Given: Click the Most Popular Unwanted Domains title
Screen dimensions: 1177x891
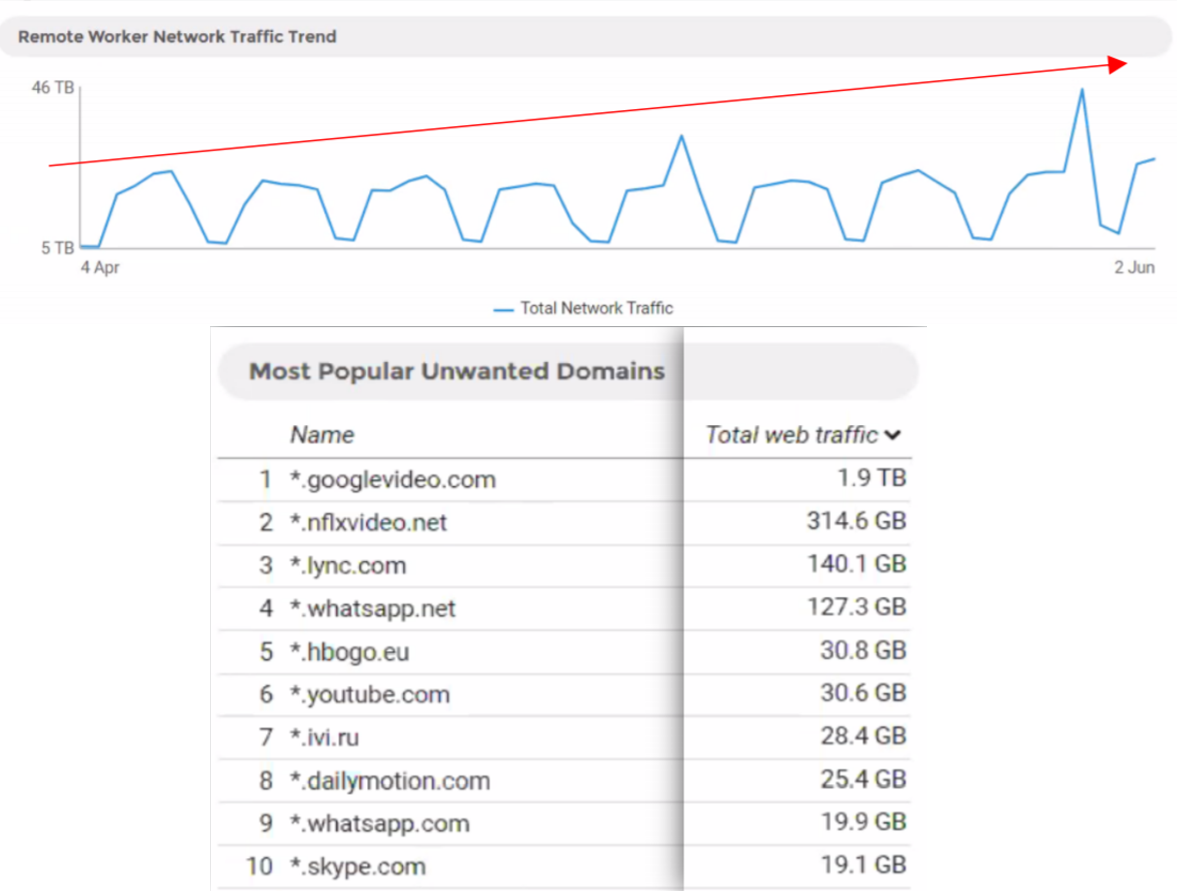Looking at the screenshot, I should 456,372.
